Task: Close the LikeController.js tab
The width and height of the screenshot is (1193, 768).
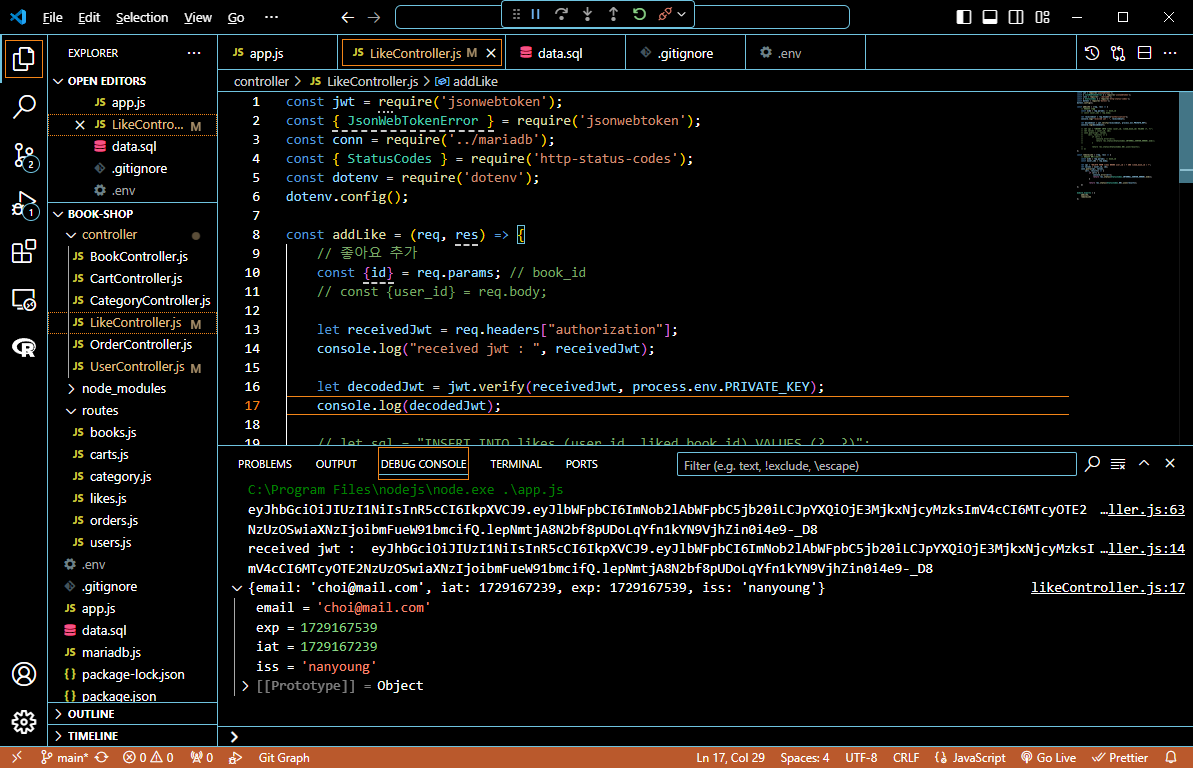Action: (492, 53)
